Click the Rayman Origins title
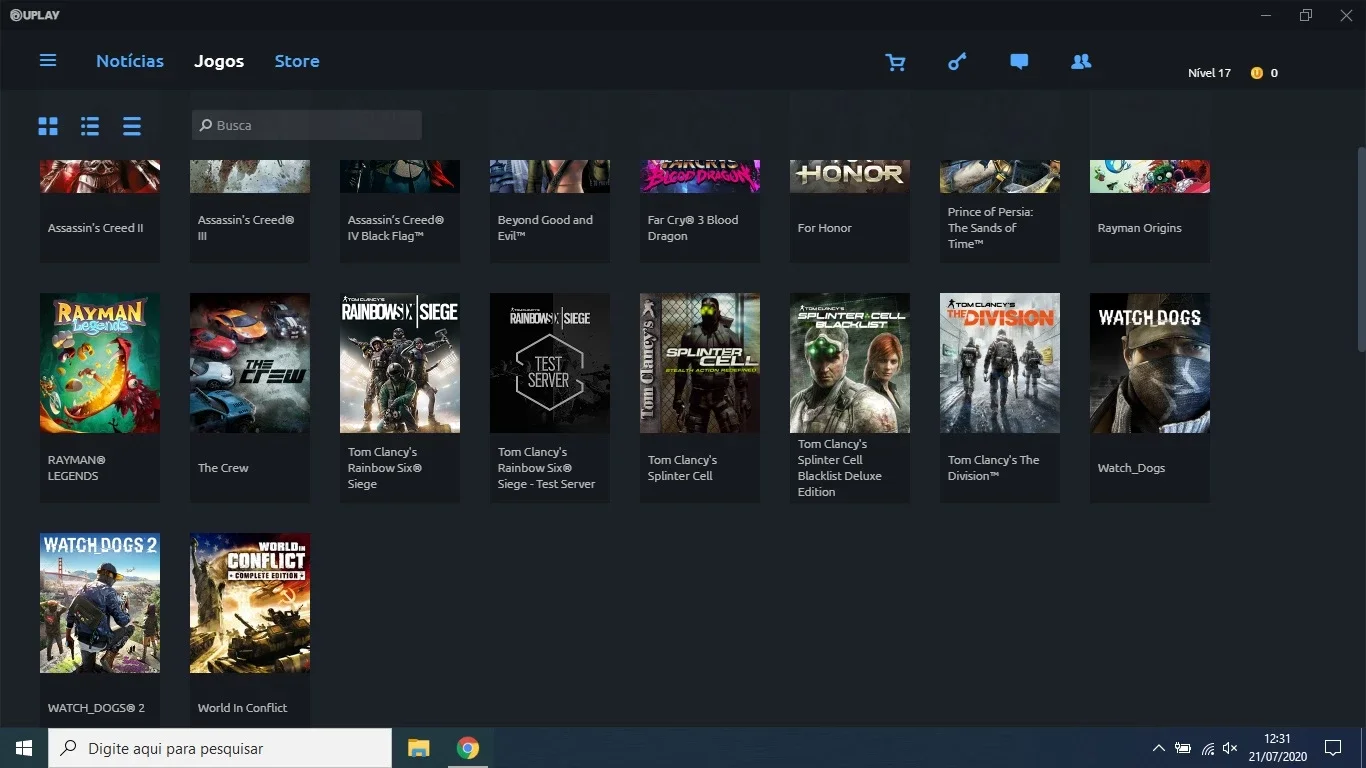Image resolution: width=1366 pixels, height=768 pixels. pos(1139,228)
